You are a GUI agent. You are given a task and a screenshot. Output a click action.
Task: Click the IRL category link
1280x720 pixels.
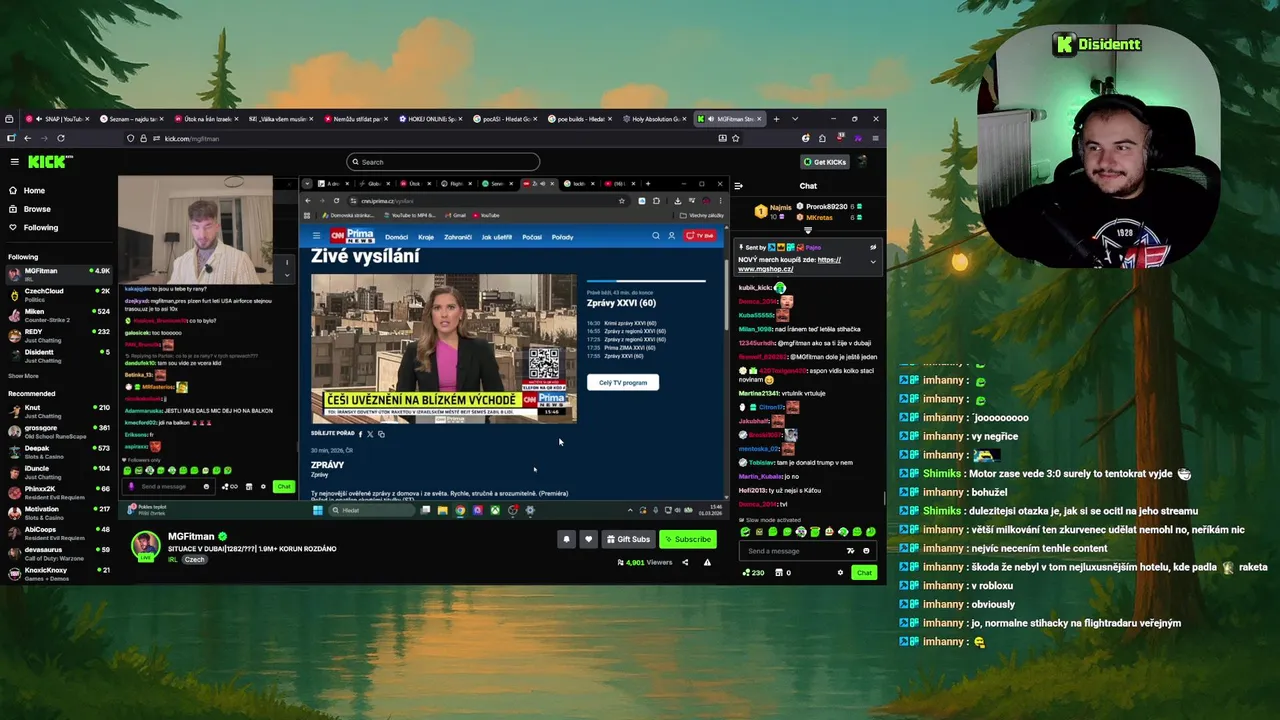(173, 560)
